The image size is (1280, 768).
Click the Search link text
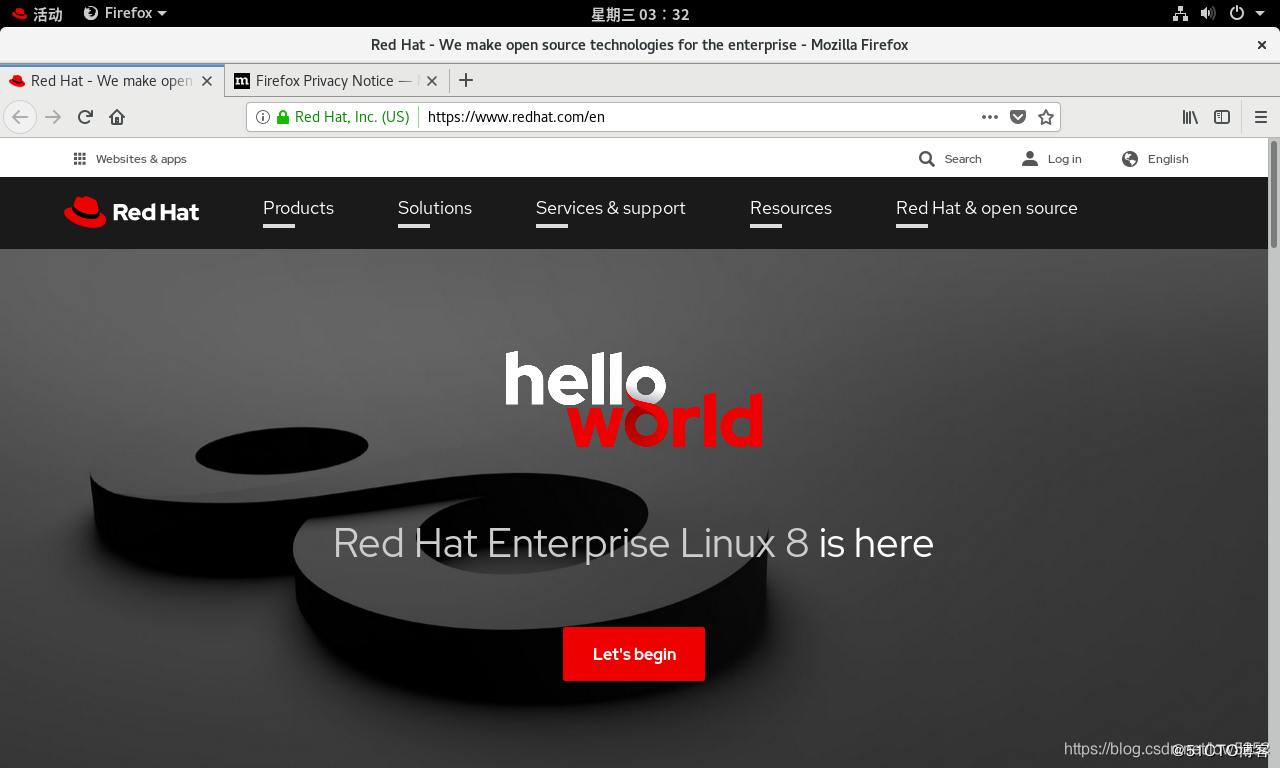point(963,159)
